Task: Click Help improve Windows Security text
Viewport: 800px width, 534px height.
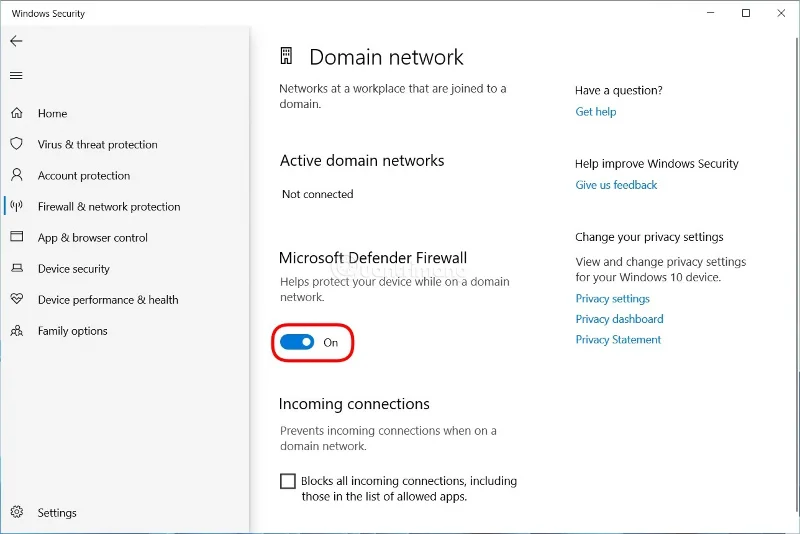Action: 657,164
